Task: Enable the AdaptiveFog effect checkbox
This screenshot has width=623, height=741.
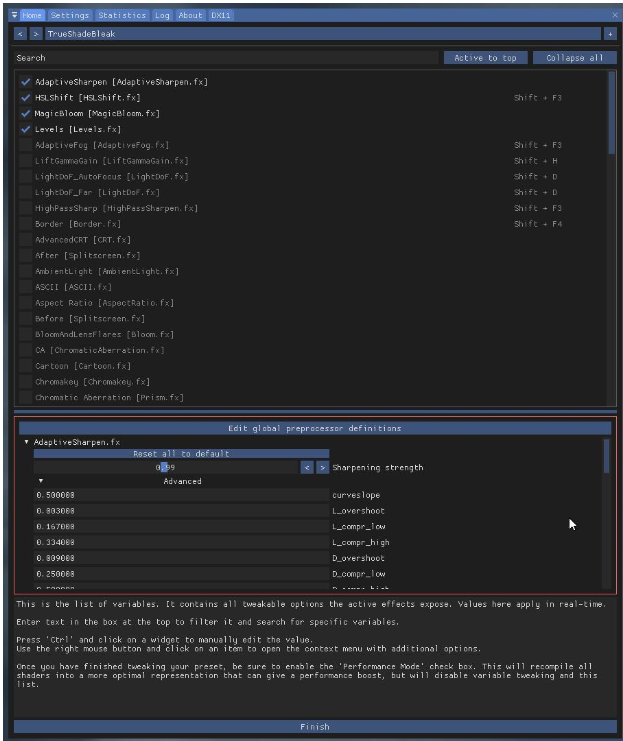Action: click(x=25, y=146)
